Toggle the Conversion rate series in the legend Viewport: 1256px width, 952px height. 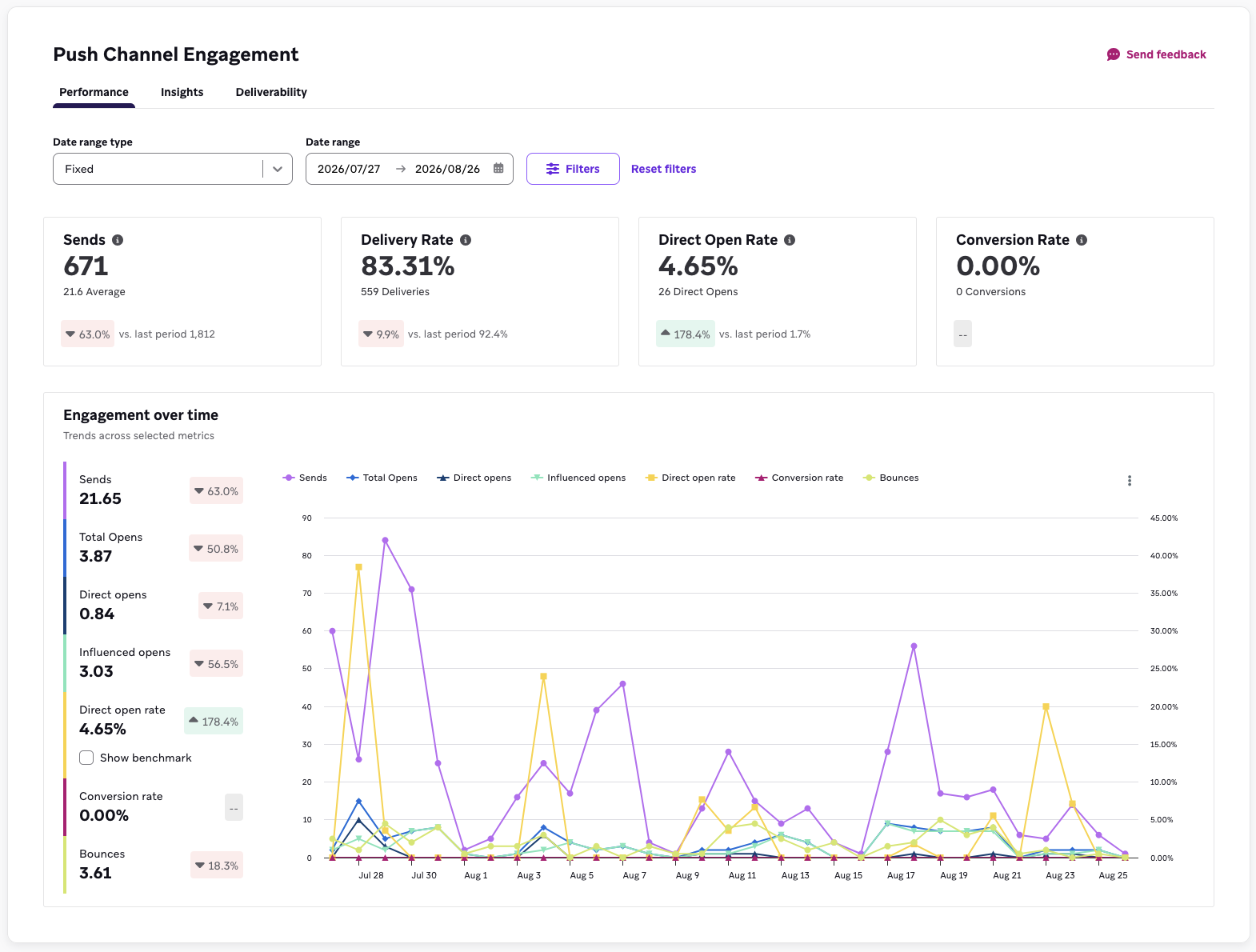(x=799, y=478)
